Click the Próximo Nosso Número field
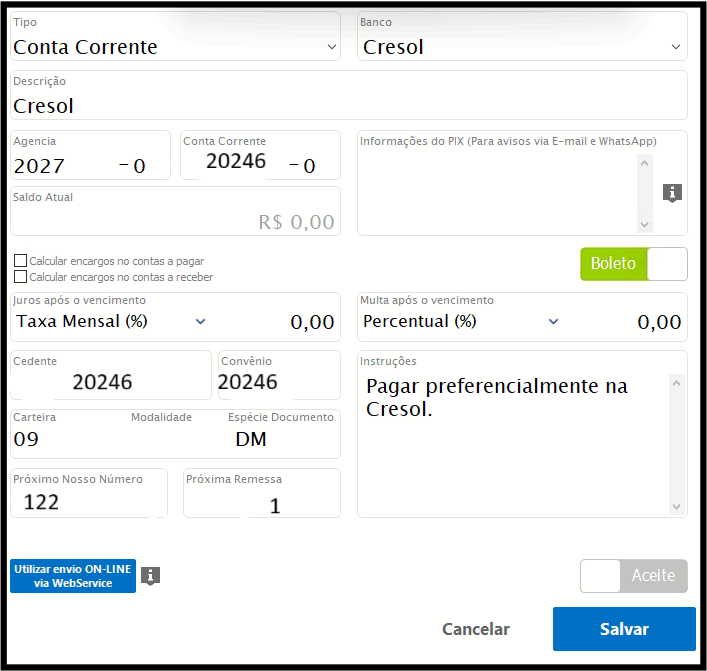 [88, 502]
